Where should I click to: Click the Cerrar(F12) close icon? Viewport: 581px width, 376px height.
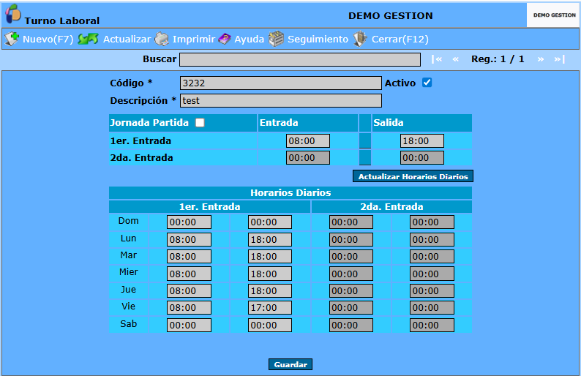pos(360,39)
